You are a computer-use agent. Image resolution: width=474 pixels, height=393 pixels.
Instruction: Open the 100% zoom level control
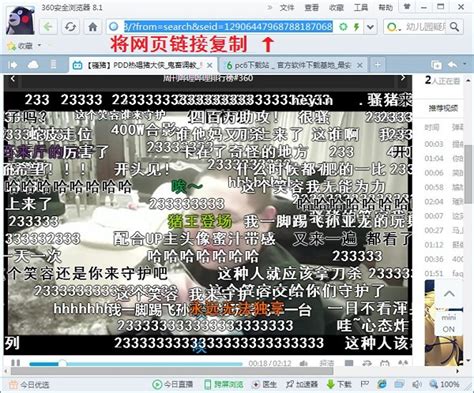click(x=444, y=384)
